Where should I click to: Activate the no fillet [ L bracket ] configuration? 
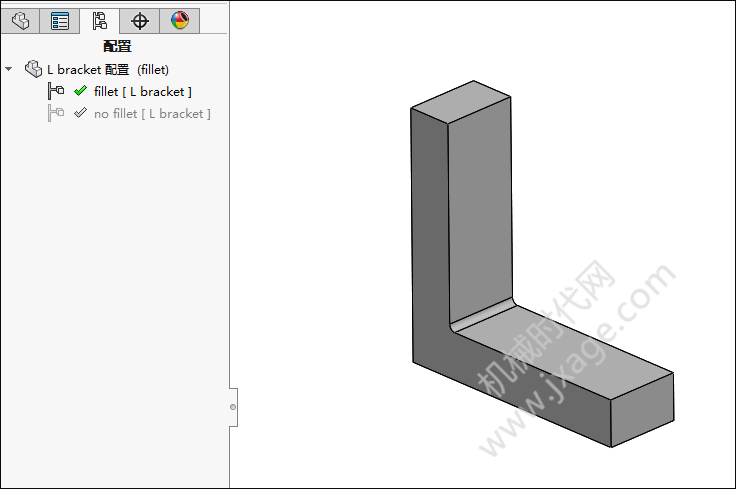(152, 114)
